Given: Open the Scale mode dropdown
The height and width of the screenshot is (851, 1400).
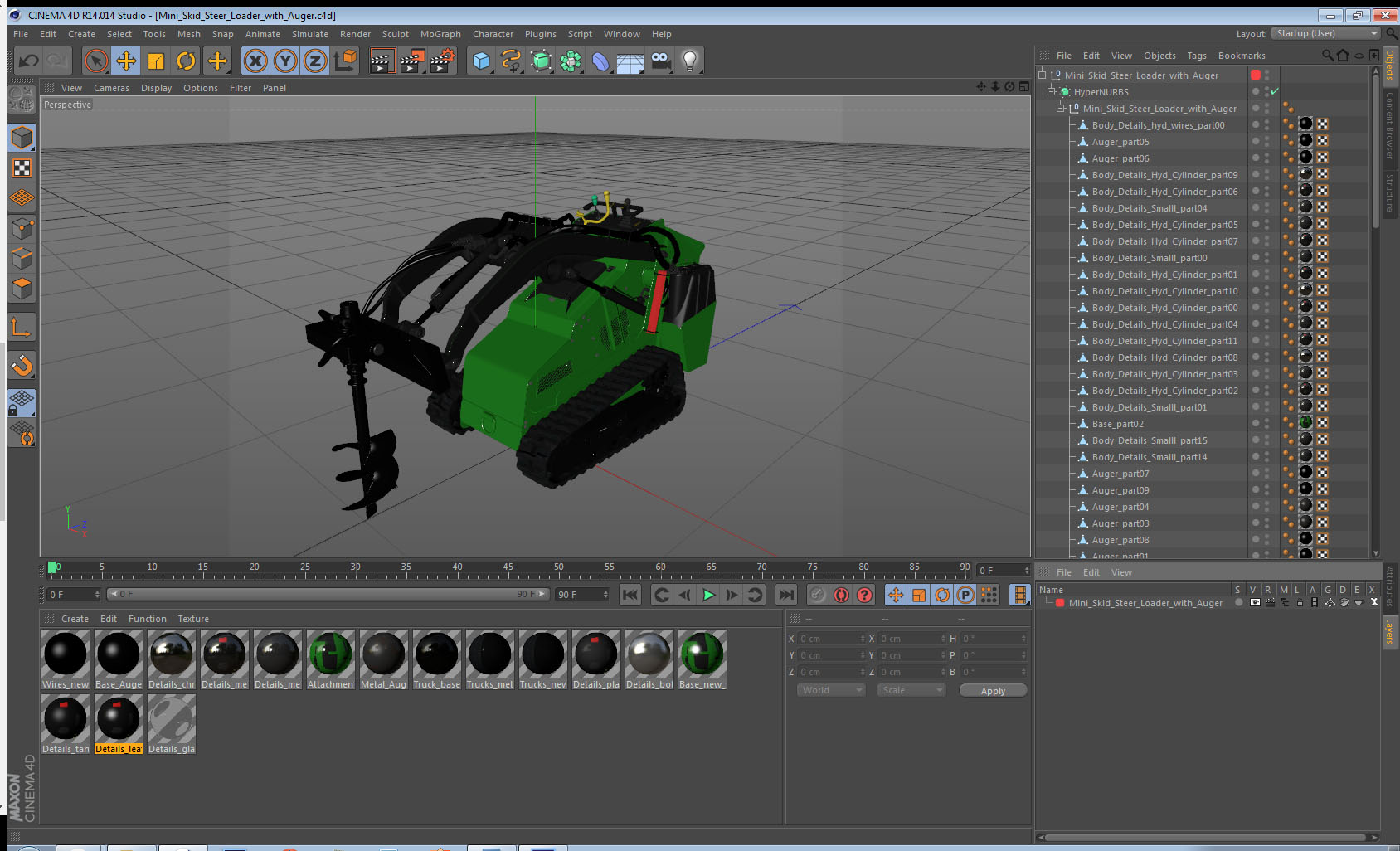Looking at the screenshot, I should coord(911,690).
